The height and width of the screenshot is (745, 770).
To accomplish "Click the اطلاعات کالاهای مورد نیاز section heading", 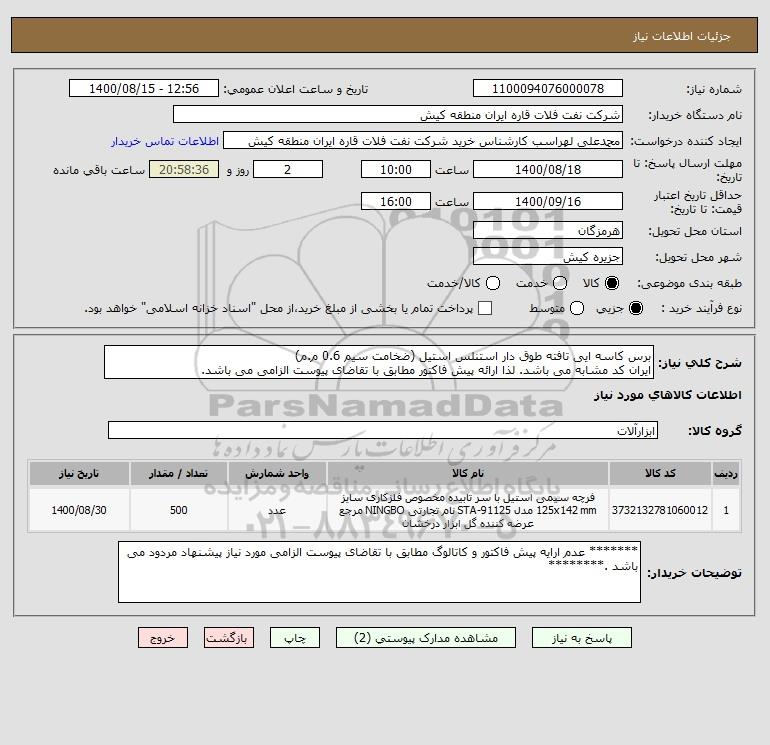I will tap(668, 395).
